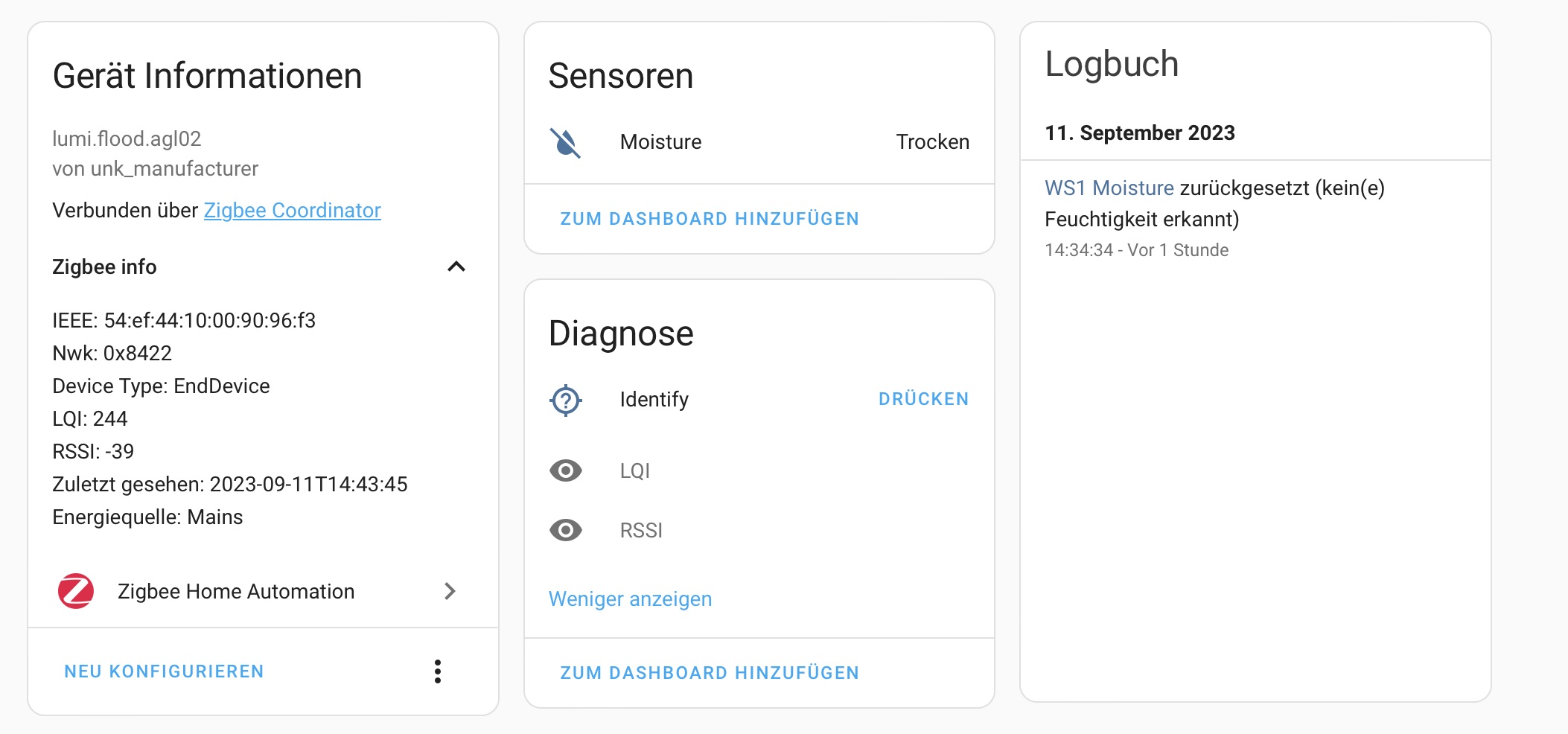The image size is (1568, 734).
Task: Click the Moisture water-off icon
Action: pos(565,142)
